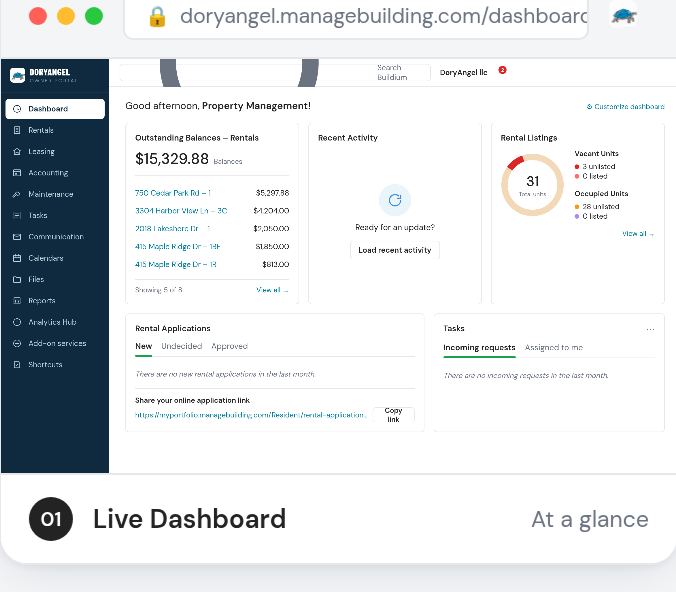Open 415 Maple Ridge Dr $813.00 link
676x592 pixels.
tap(175, 264)
